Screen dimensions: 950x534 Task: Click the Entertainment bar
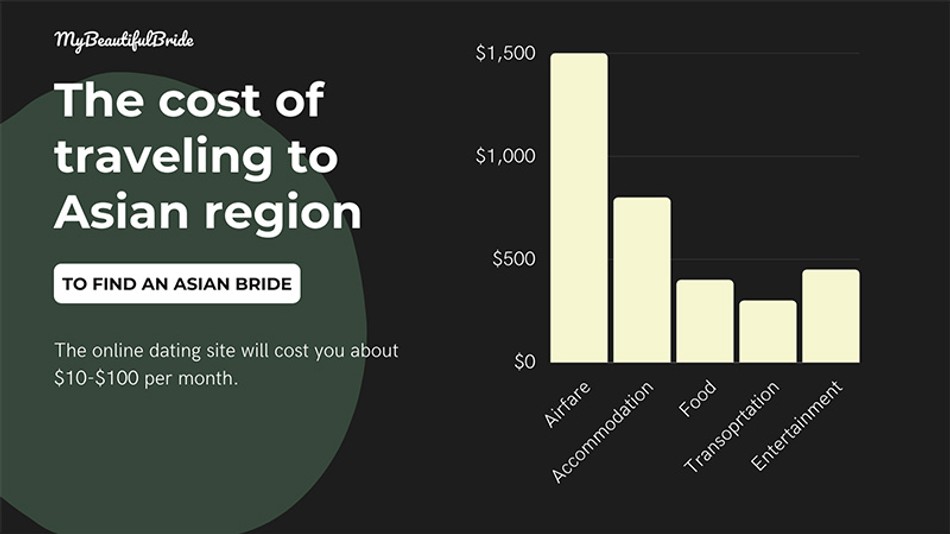tap(831, 316)
